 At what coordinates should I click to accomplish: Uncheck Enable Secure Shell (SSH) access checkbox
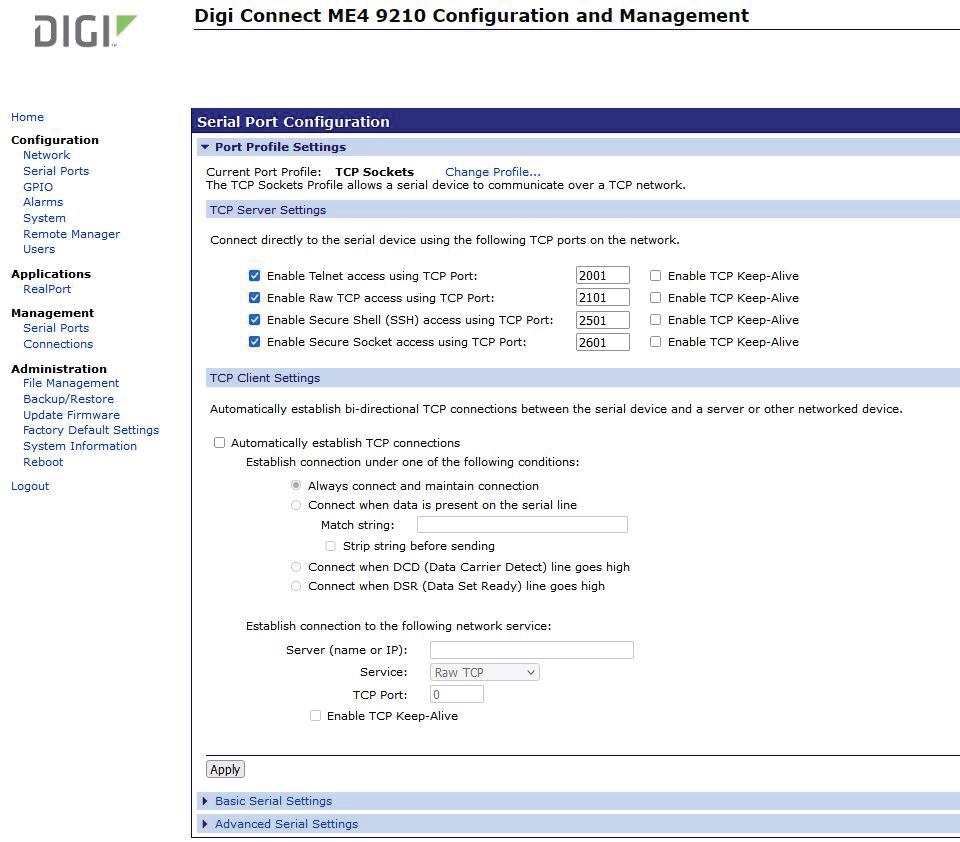click(255, 320)
